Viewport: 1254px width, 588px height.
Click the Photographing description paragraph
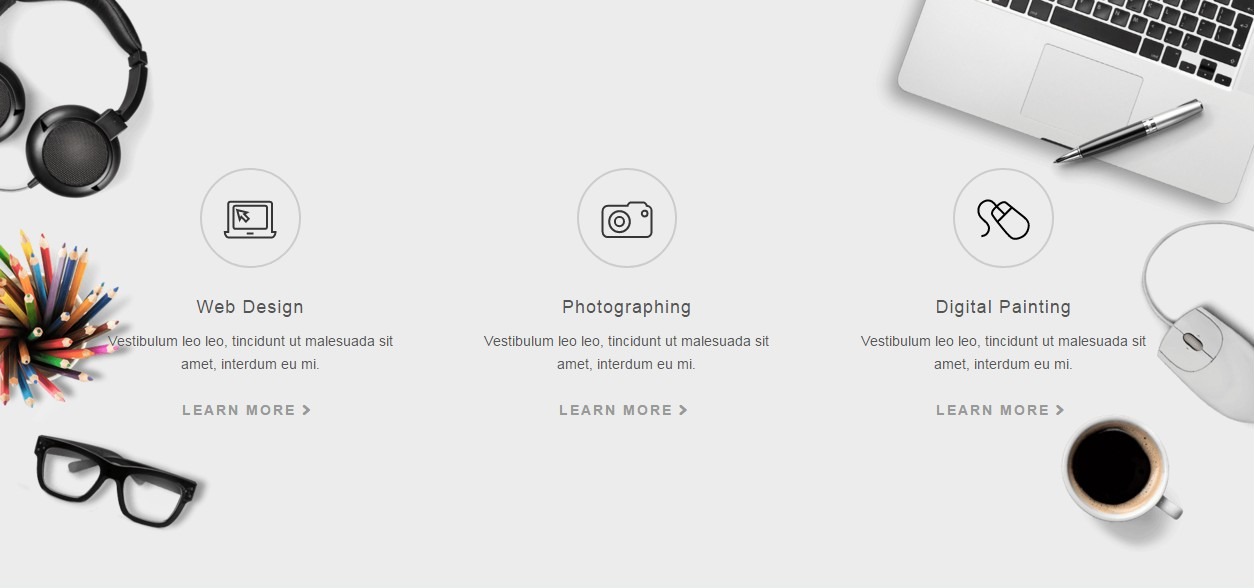pyautogui.click(x=627, y=353)
